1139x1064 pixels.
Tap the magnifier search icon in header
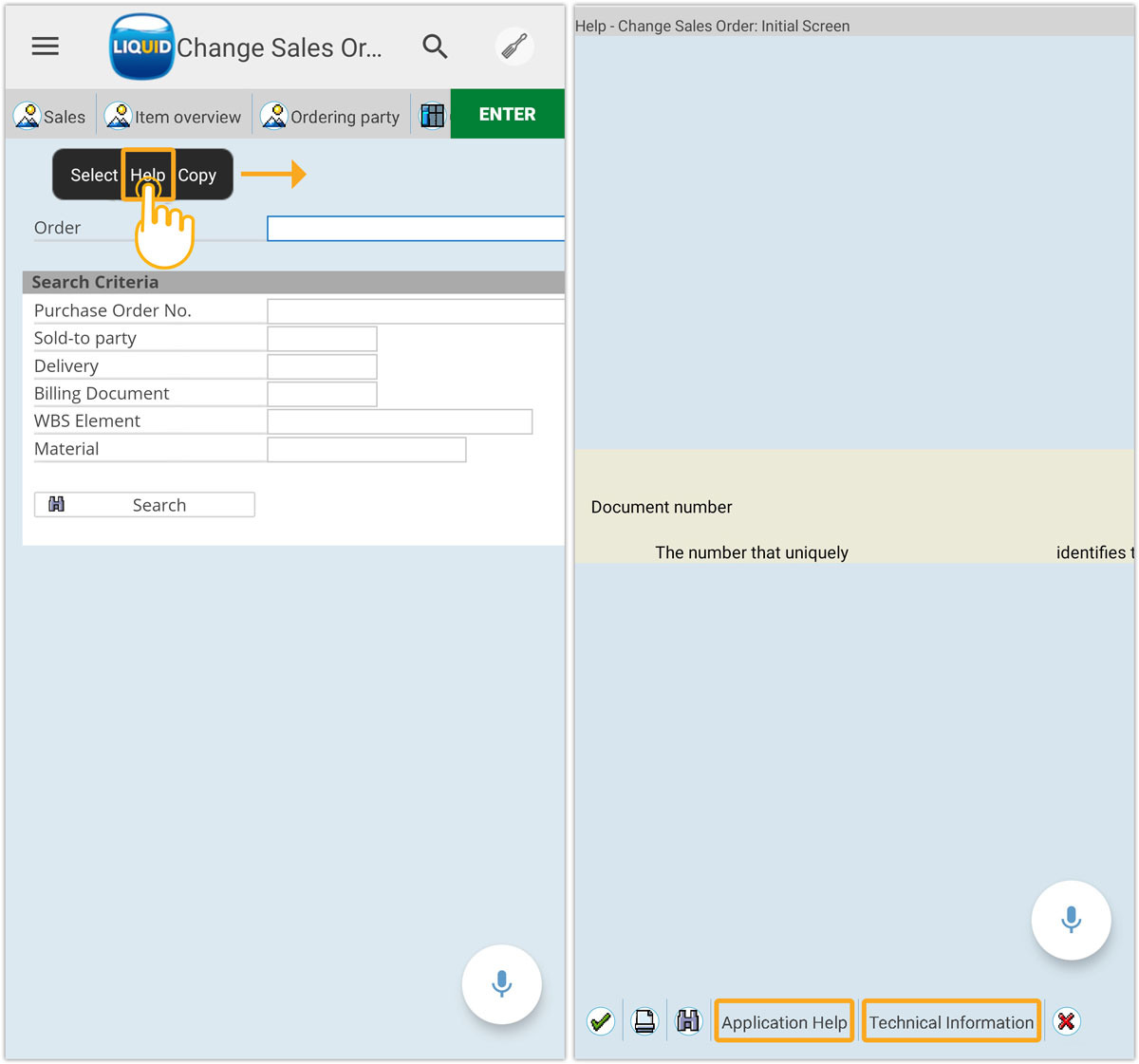click(435, 47)
